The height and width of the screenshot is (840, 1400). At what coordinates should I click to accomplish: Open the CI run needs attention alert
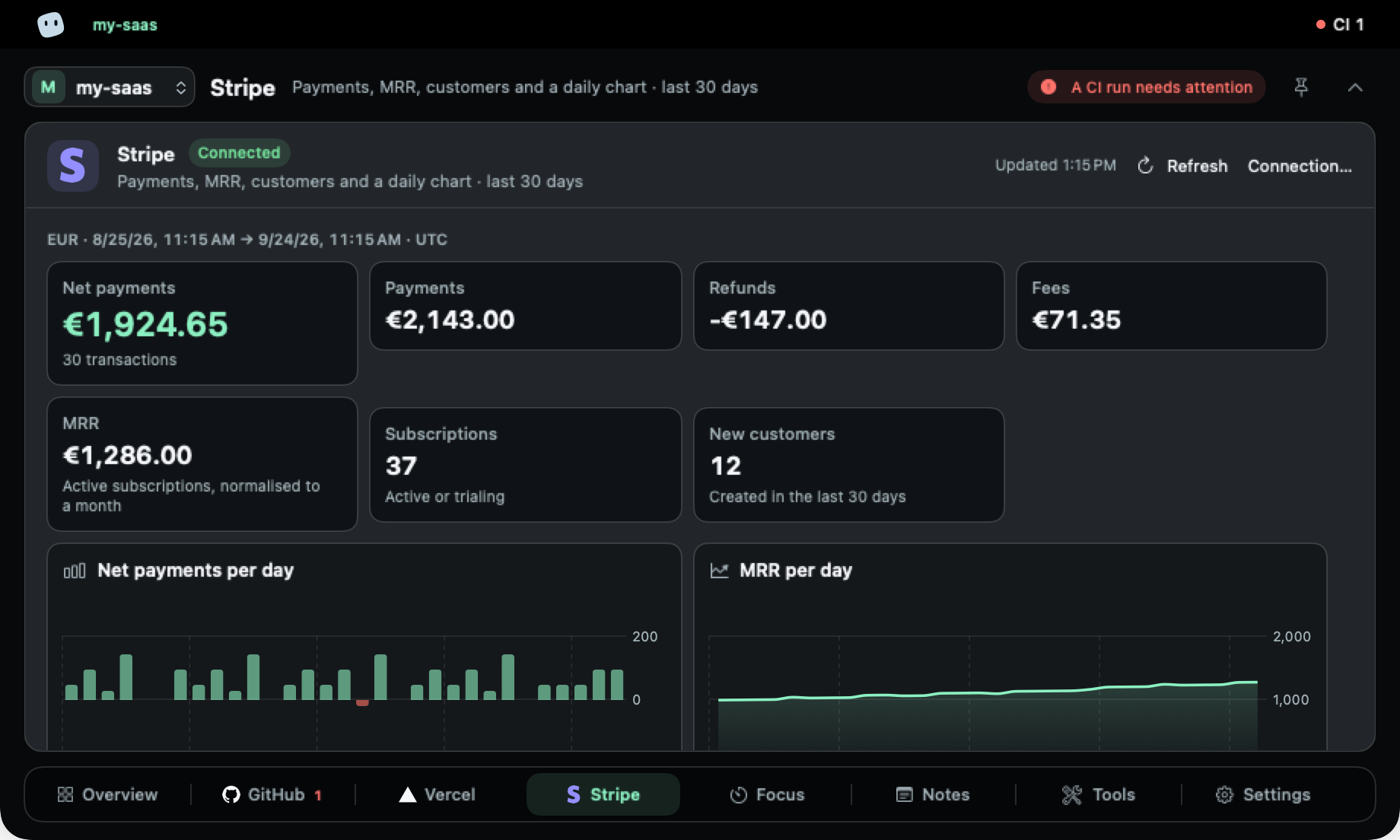pyautogui.click(x=1147, y=87)
